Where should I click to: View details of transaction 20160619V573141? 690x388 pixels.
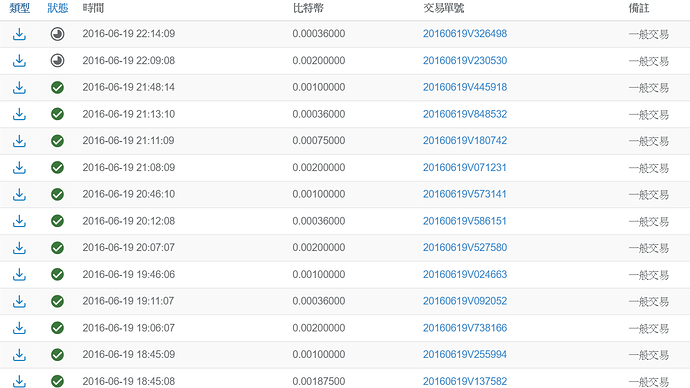(465, 194)
